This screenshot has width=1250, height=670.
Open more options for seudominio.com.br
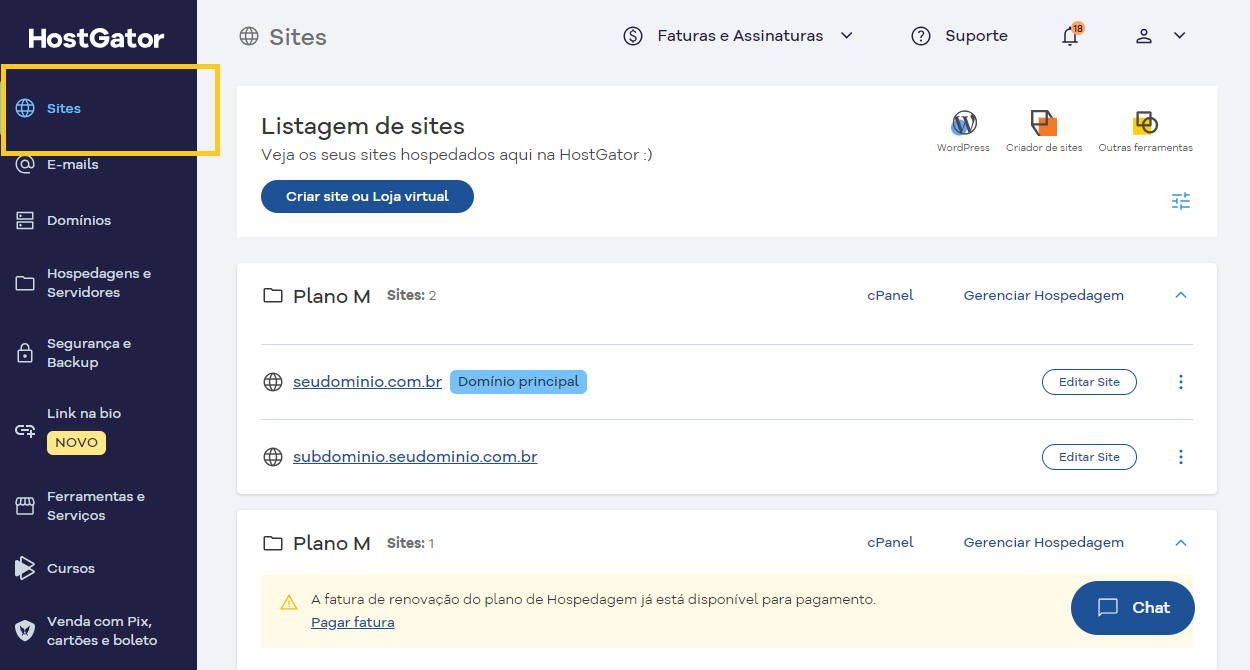1181,382
